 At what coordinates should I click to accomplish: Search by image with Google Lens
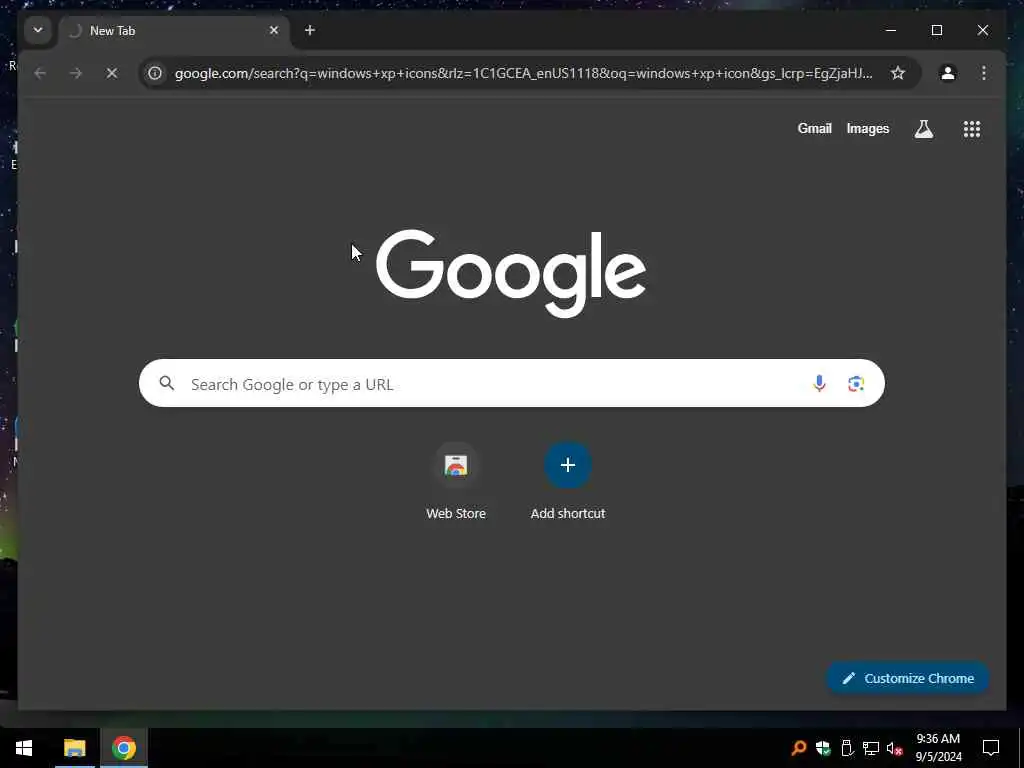(856, 383)
